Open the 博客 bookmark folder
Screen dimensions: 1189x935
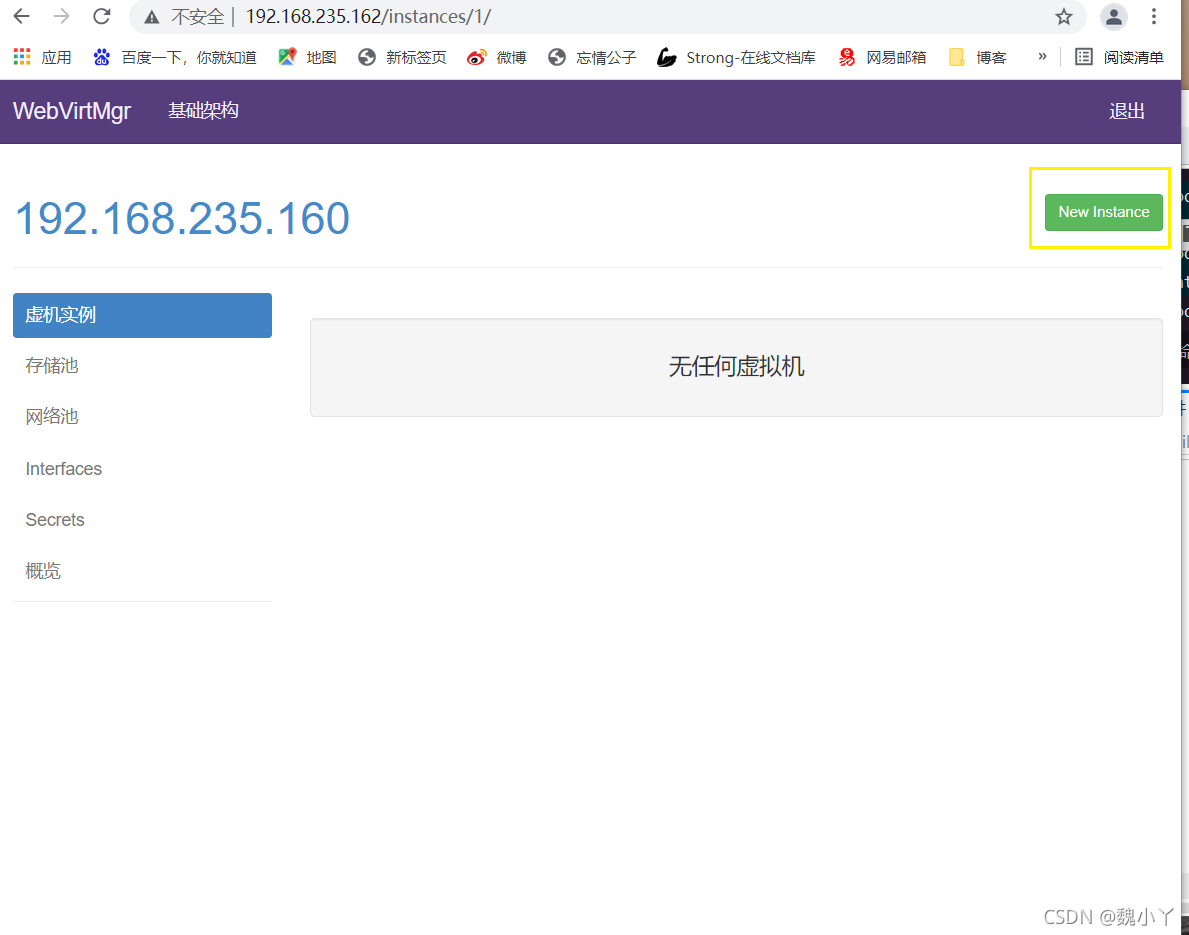tap(978, 57)
